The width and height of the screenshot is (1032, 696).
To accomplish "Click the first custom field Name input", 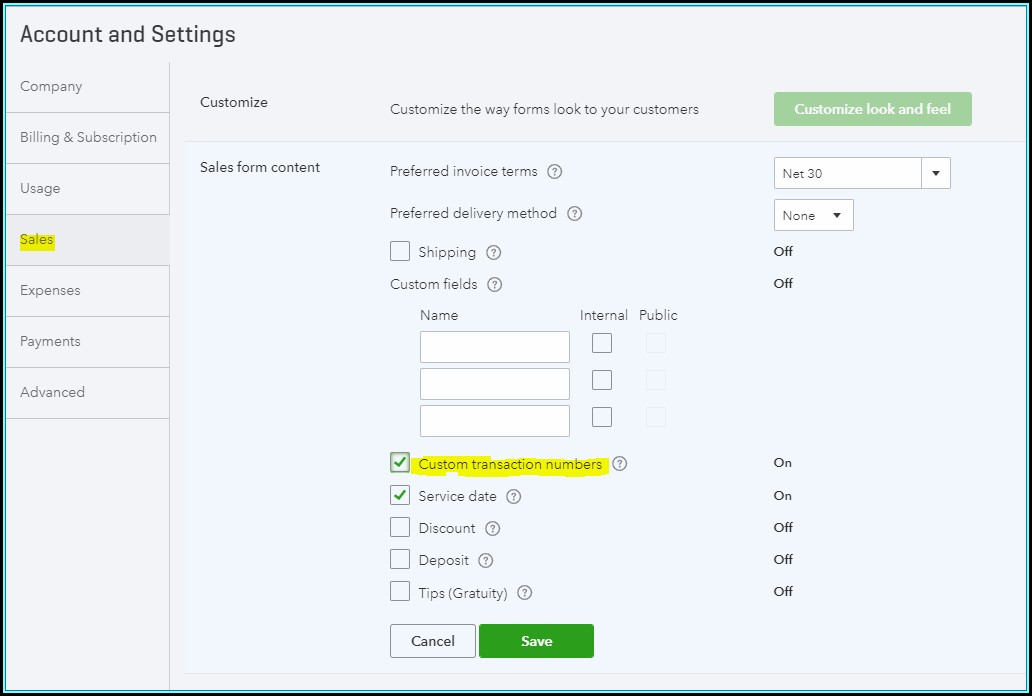I will click(494, 347).
